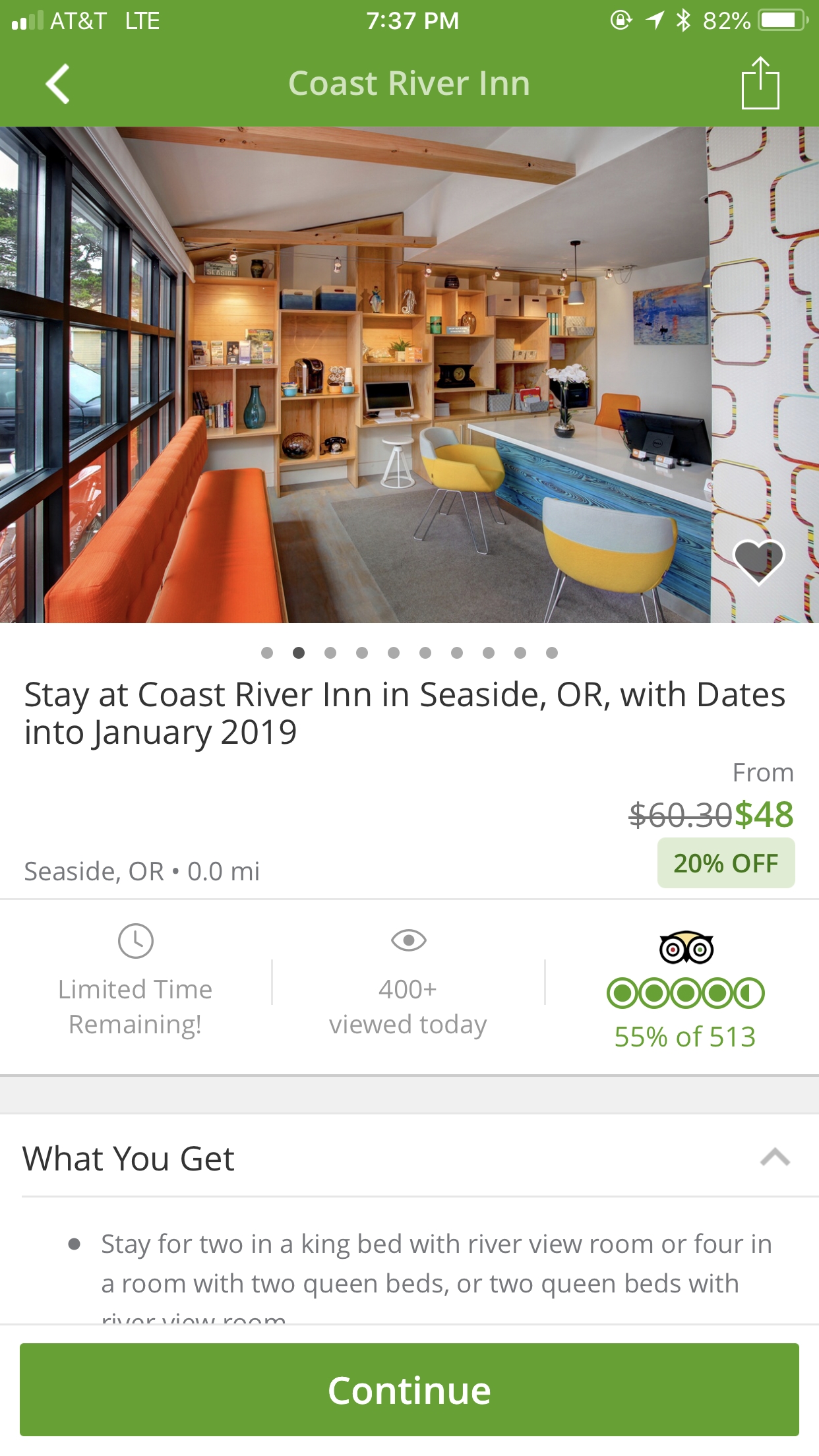Select the last photo pagination dot
The width and height of the screenshot is (819, 1456).
coord(552,653)
